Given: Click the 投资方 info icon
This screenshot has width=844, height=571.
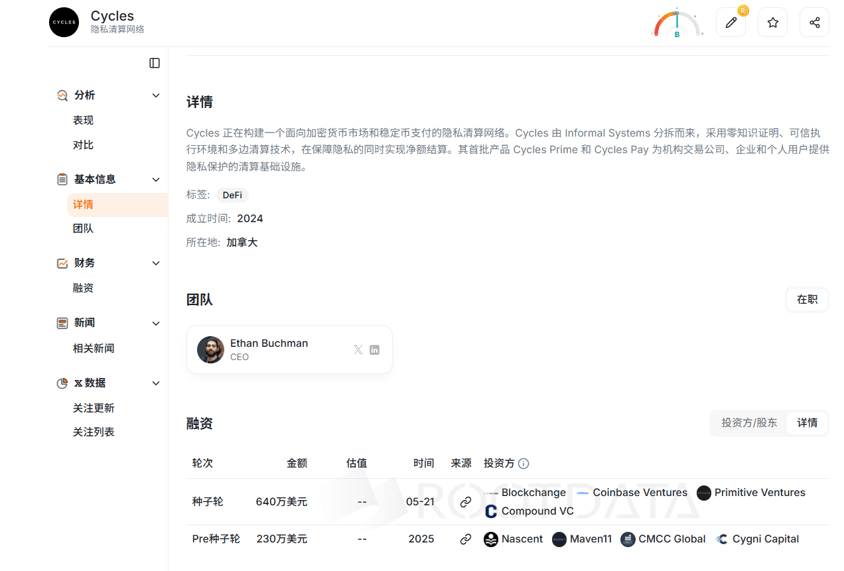Looking at the screenshot, I should 524,463.
